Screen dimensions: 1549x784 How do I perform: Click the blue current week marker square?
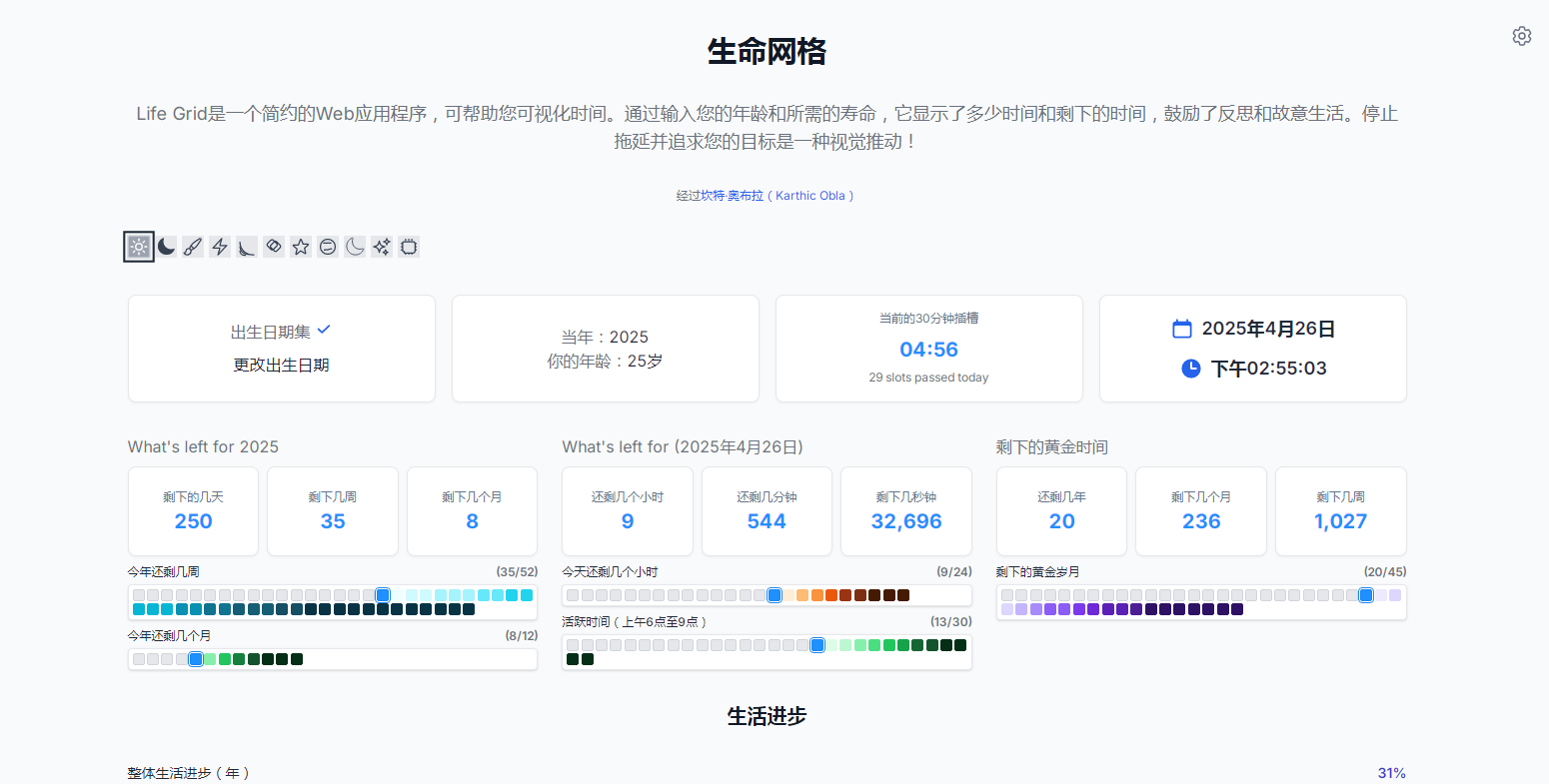point(383,595)
